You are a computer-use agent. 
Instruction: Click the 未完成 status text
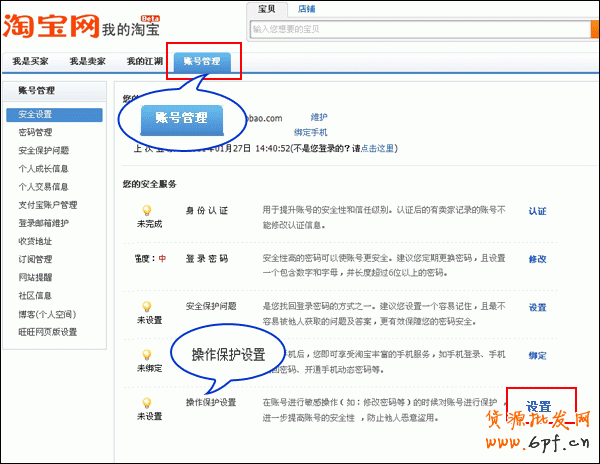click(150, 224)
